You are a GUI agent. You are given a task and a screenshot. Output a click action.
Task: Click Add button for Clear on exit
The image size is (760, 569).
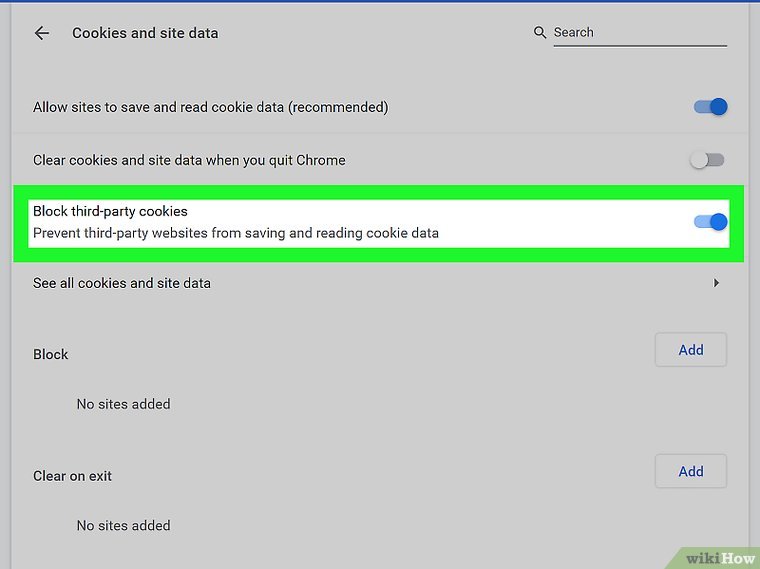coord(690,471)
